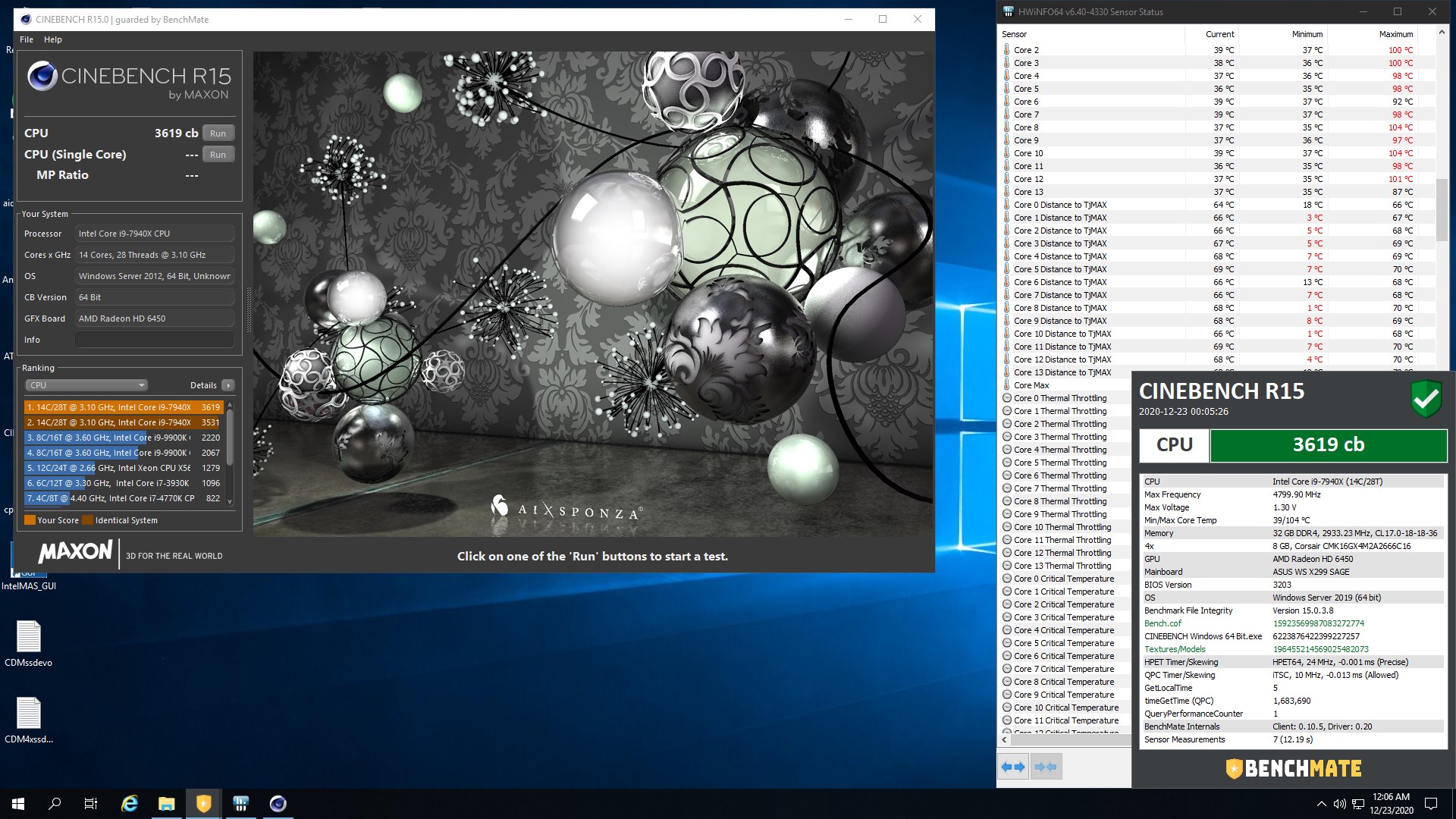The height and width of the screenshot is (819, 1456).
Task: Select Core 11 Critical Temperature row
Action: click(x=1065, y=720)
